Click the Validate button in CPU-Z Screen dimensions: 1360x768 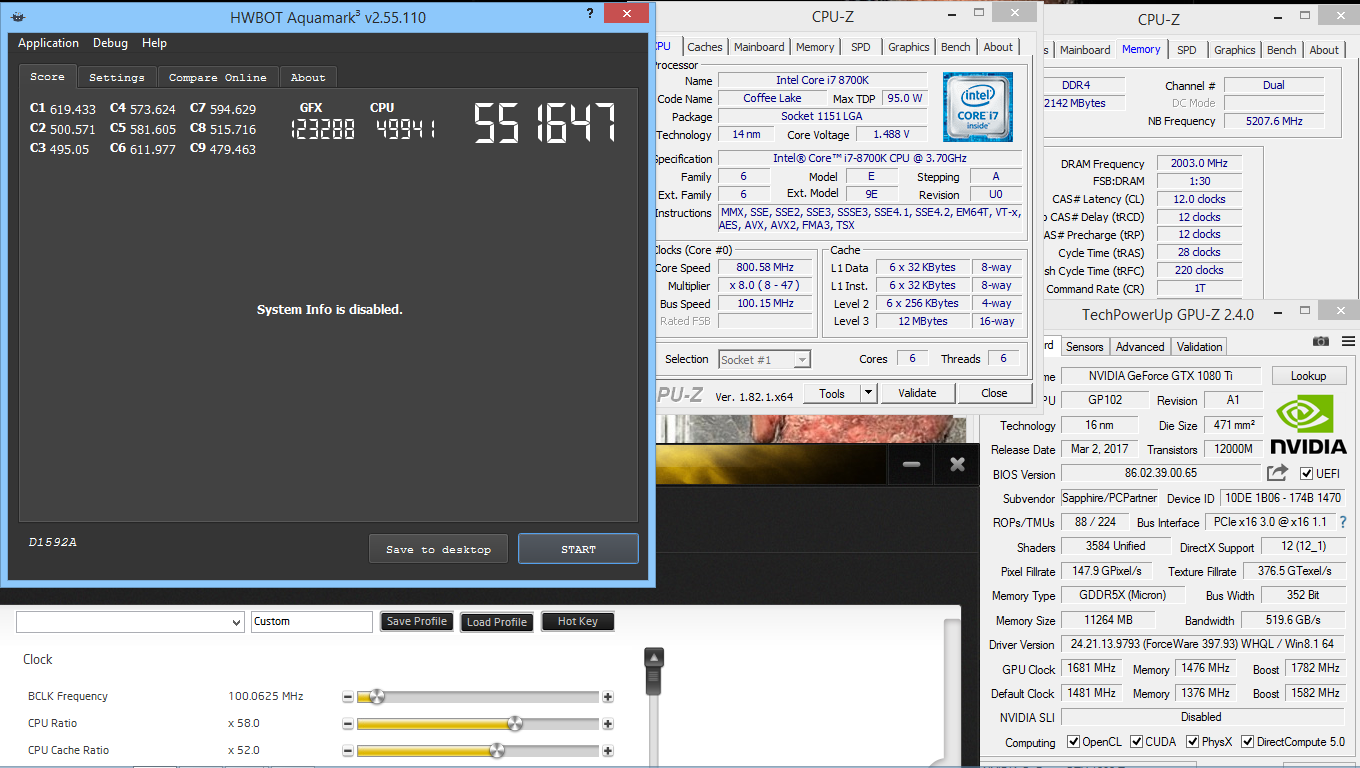coord(917,393)
